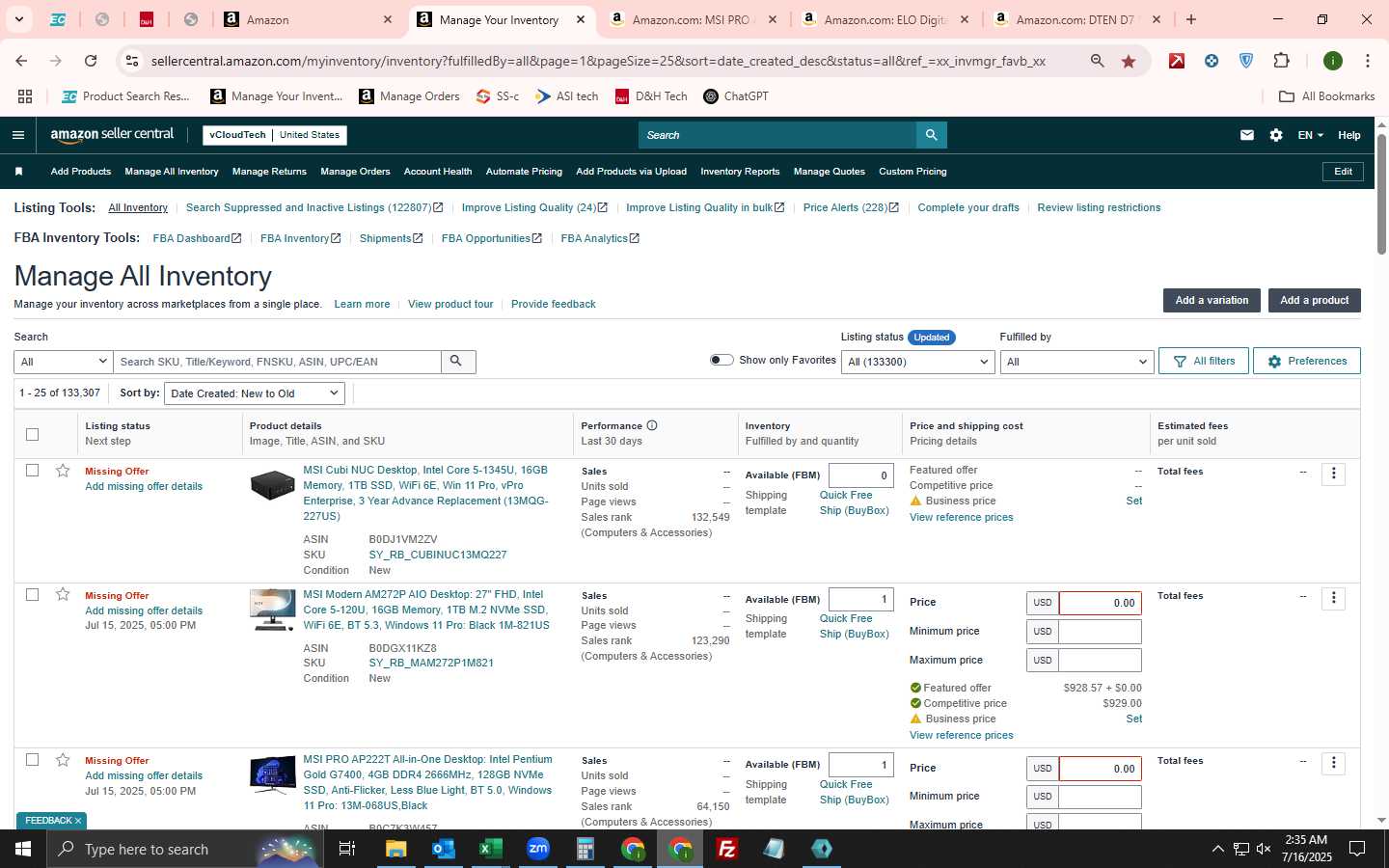This screenshot has width=1389, height=868.
Task: Show hidden system tray icons chevron
Action: 1217,849
